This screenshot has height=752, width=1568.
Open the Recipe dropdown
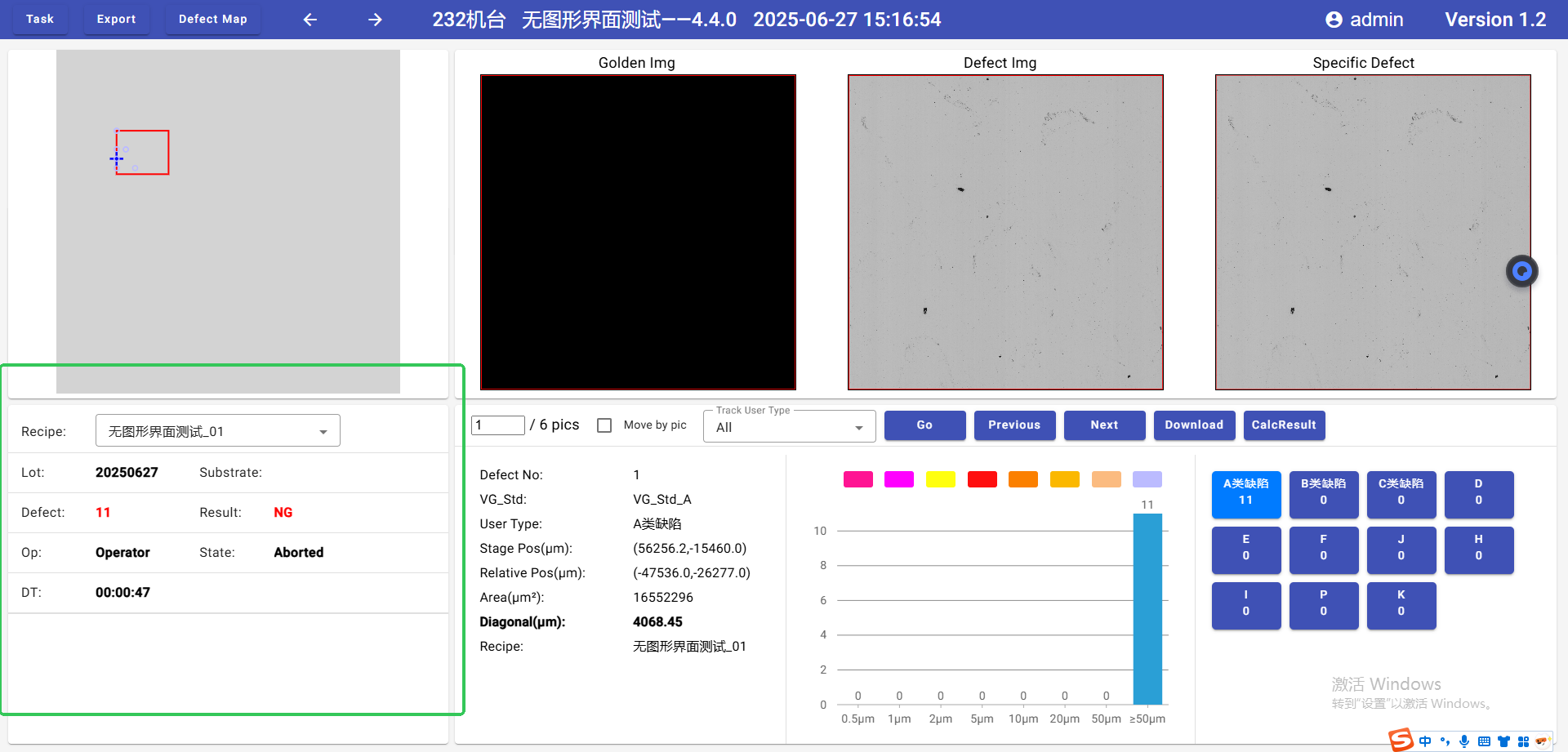(x=218, y=431)
